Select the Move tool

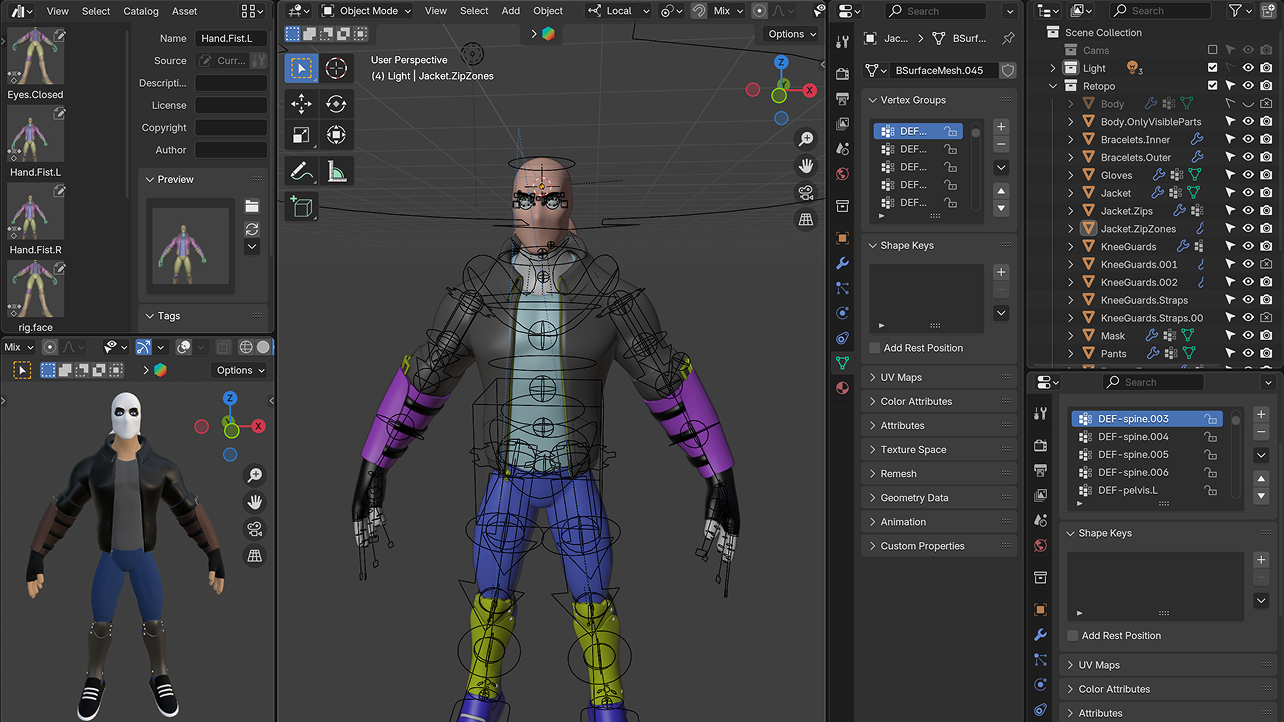coord(301,103)
